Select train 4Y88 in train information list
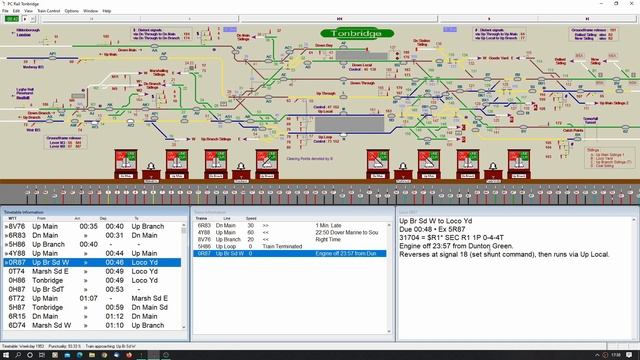Image resolution: width=640 pixels, height=360 pixels. coord(289,232)
